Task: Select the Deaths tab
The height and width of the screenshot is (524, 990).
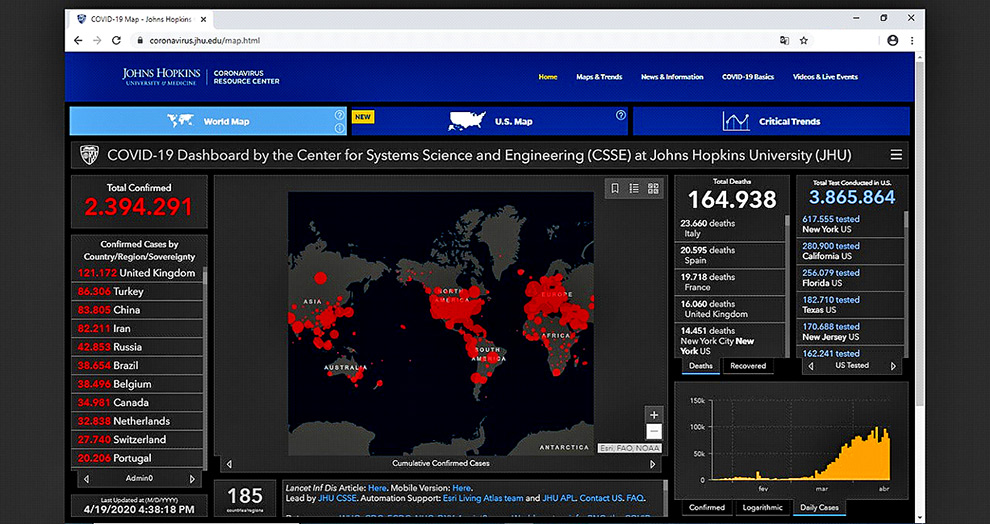Action: [700, 366]
